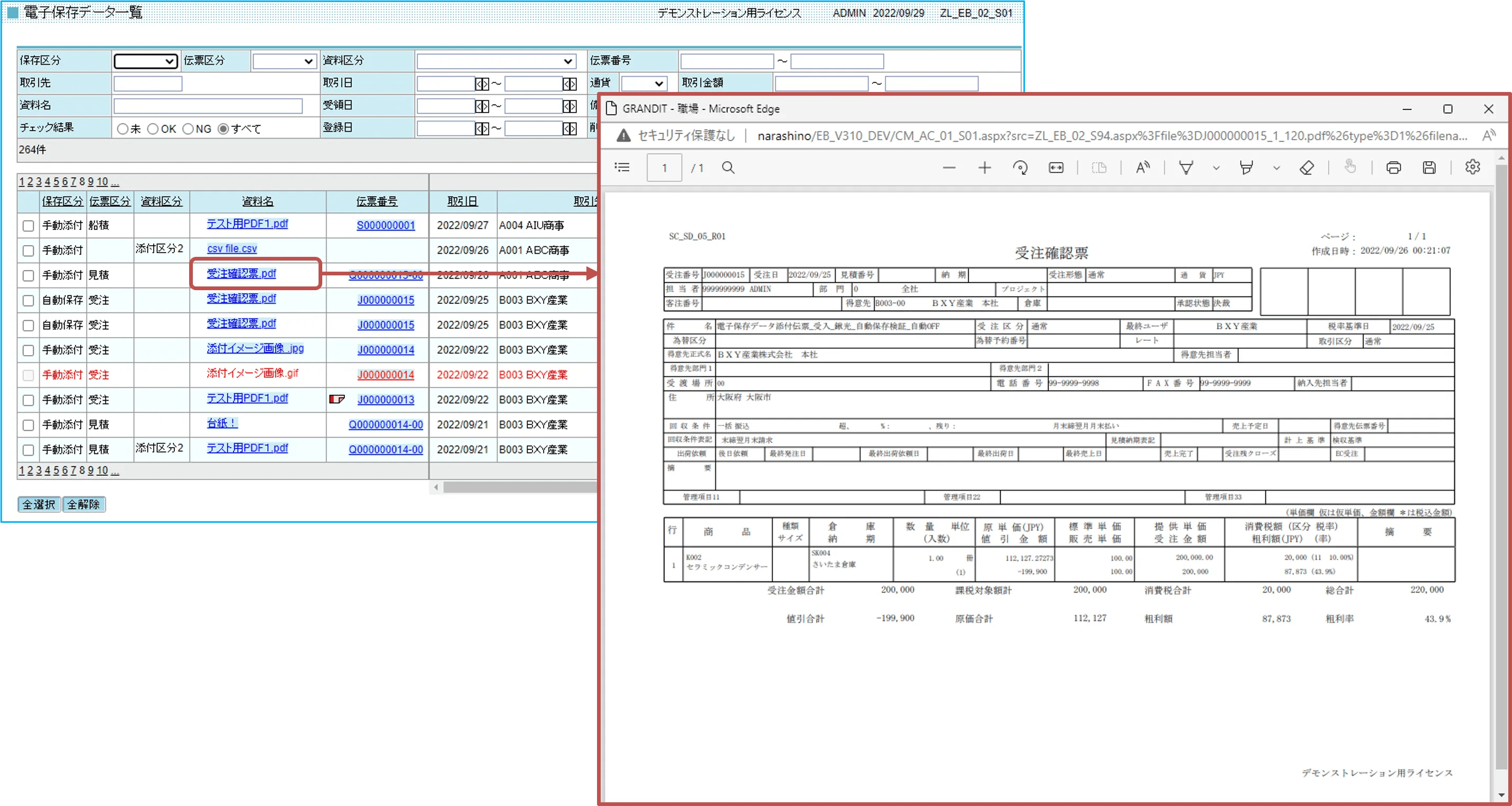
Task: Click the 全選択 button
Action: pos(39,504)
